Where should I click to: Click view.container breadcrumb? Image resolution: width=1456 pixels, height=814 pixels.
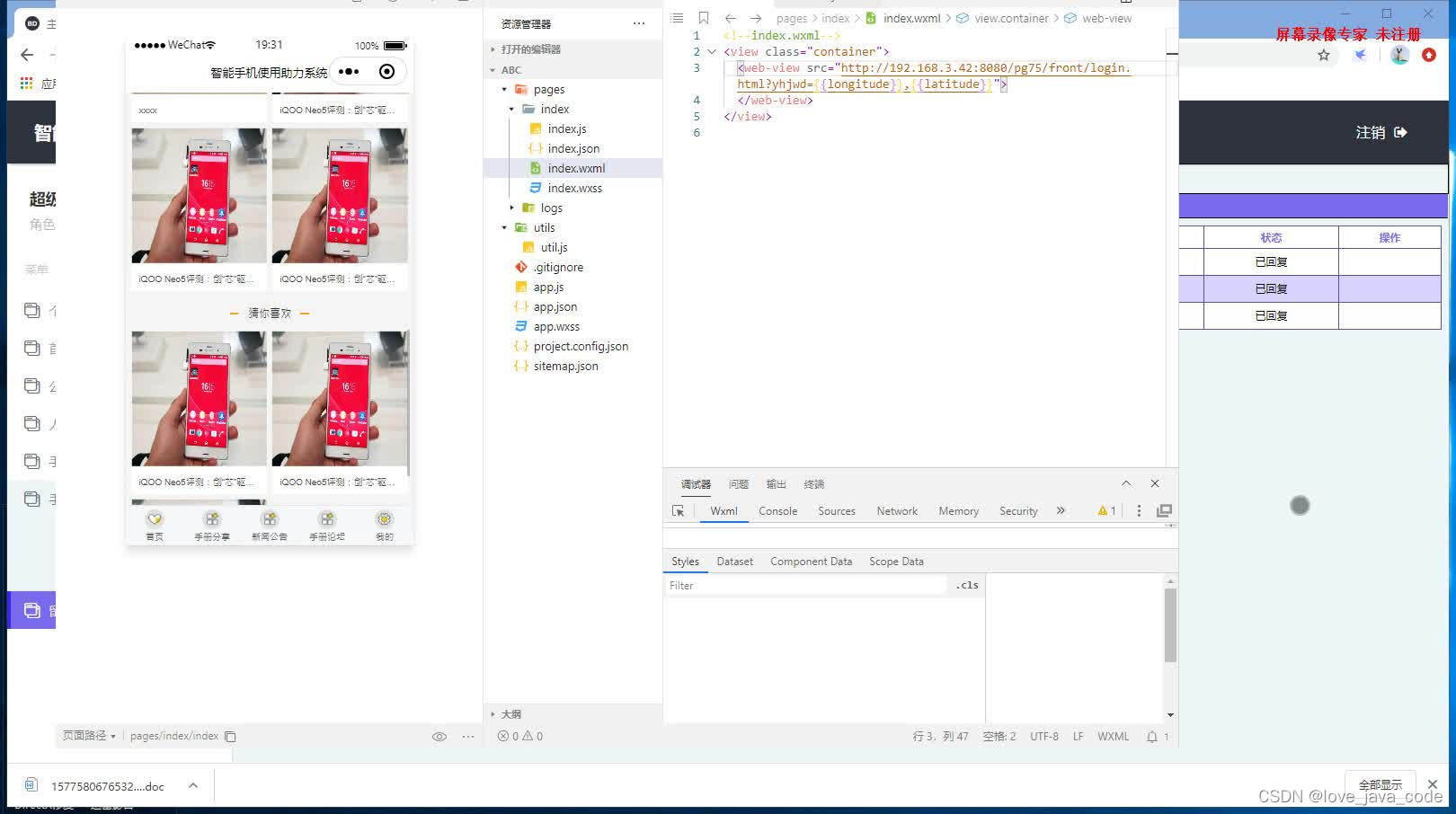point(1011,18)
